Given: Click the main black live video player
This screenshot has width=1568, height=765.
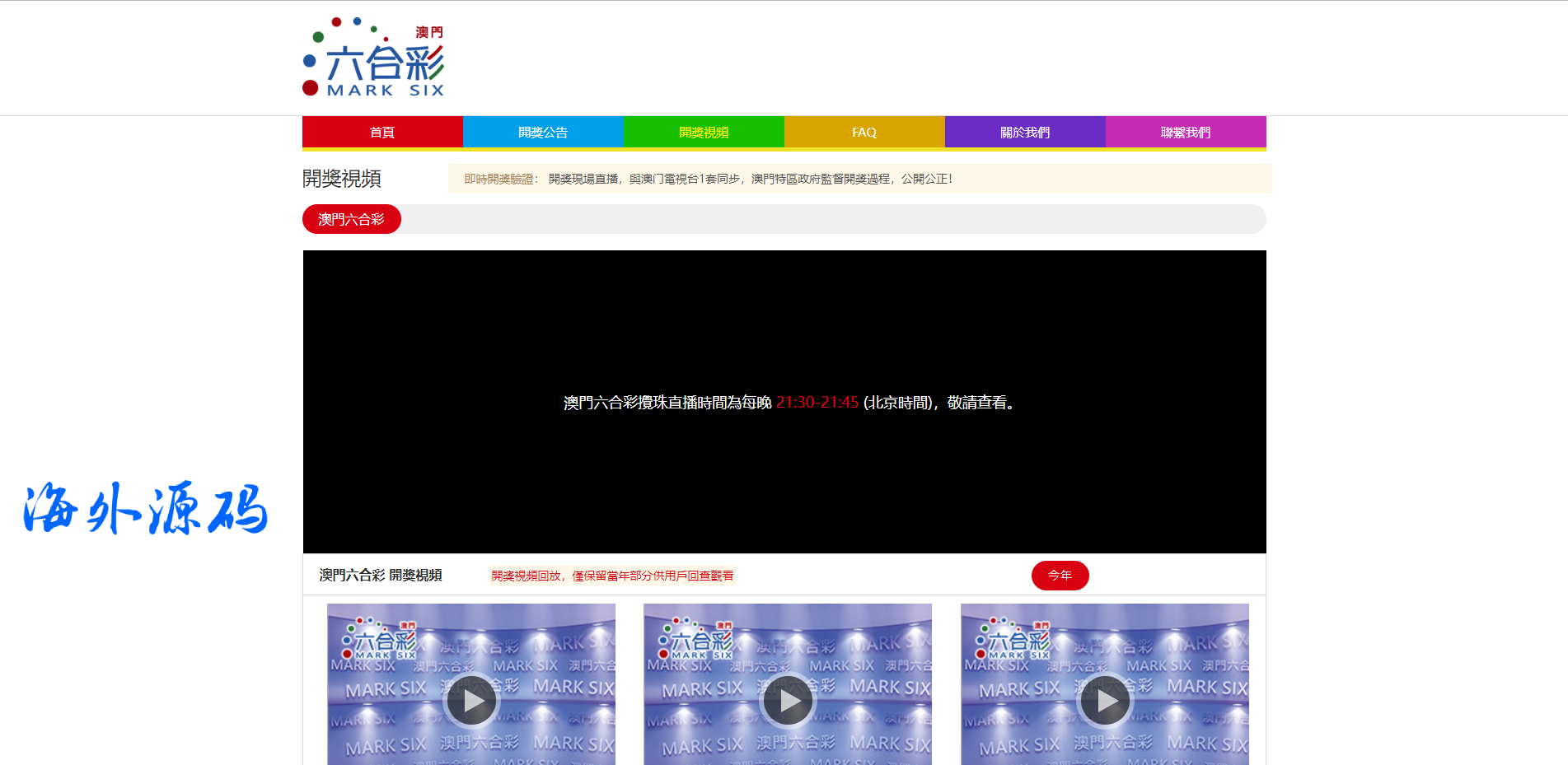Looking at the screenshot, I should [784, 329].
